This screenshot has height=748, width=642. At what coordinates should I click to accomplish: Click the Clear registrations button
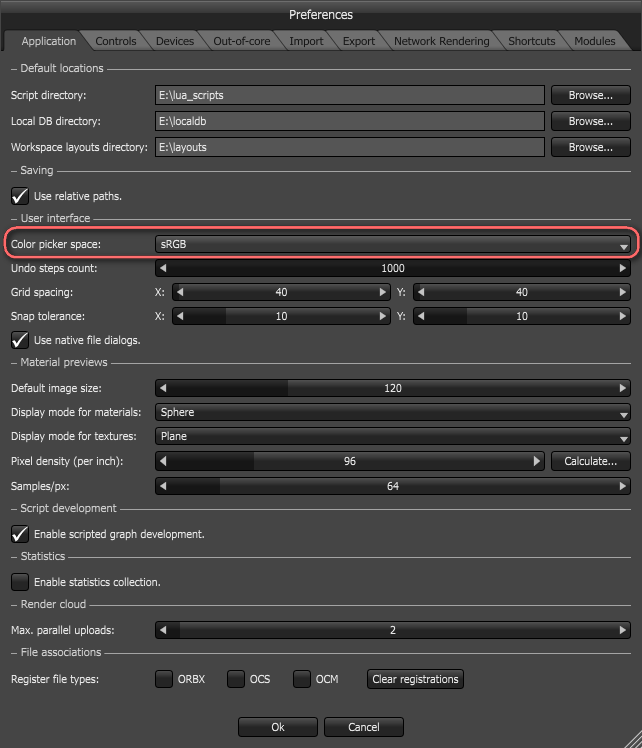pyautogui.click(x=415, y=679)
